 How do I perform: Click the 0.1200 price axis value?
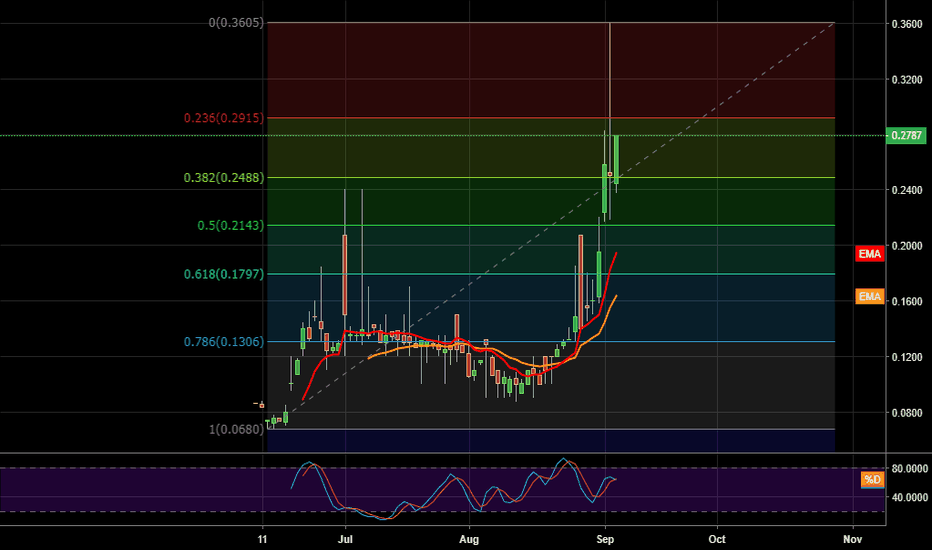907,357
